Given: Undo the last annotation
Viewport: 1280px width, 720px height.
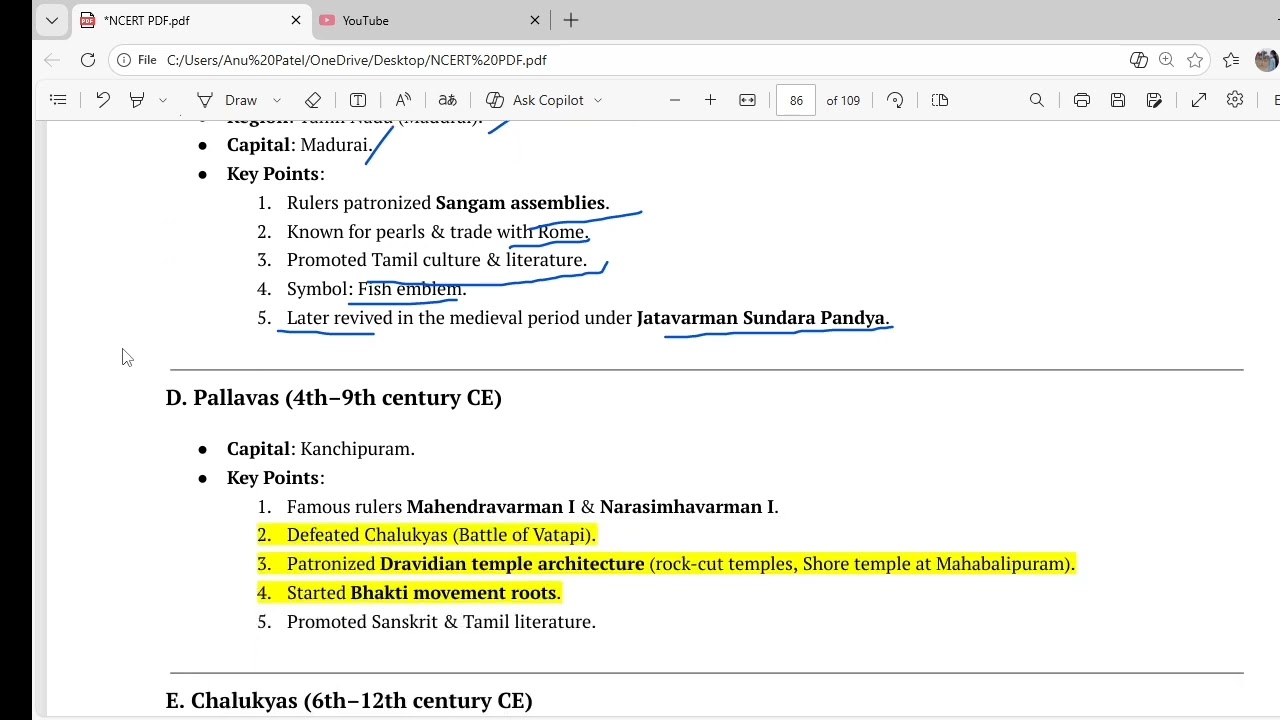Looking at the screenshot, I should [x=103, y=100].
